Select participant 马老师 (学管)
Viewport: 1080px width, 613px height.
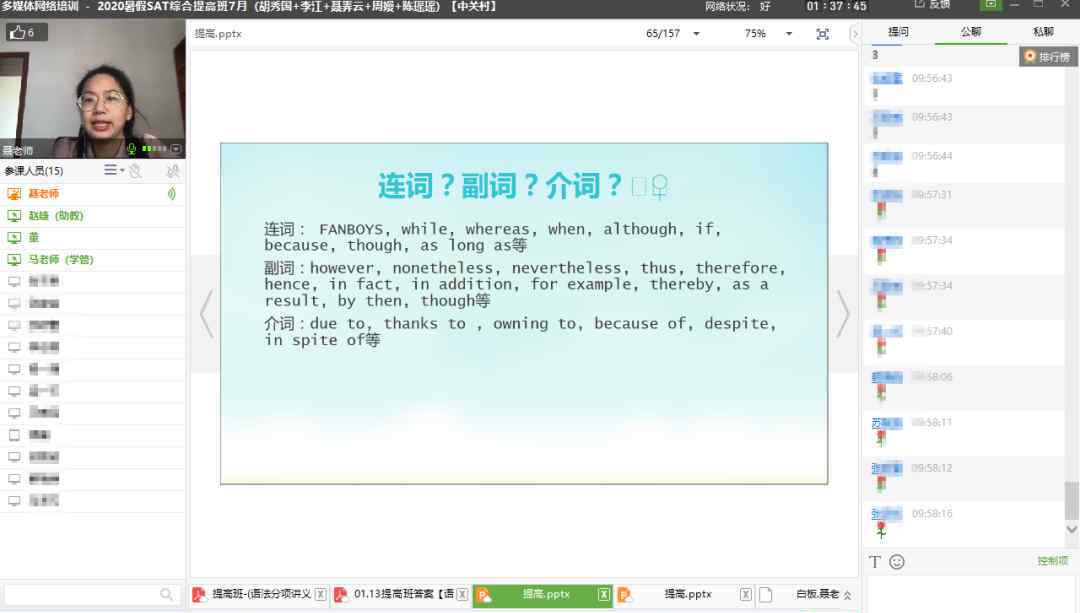pos(92,260)
